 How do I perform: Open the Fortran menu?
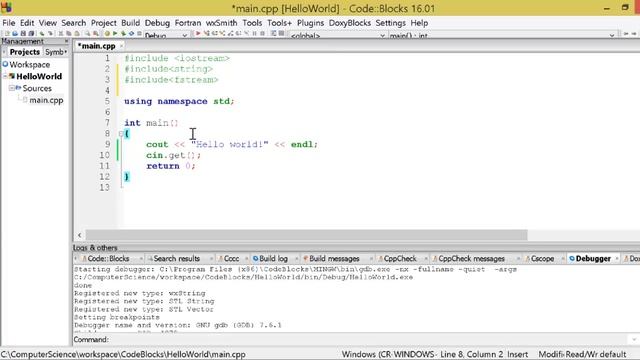(188, 23)
